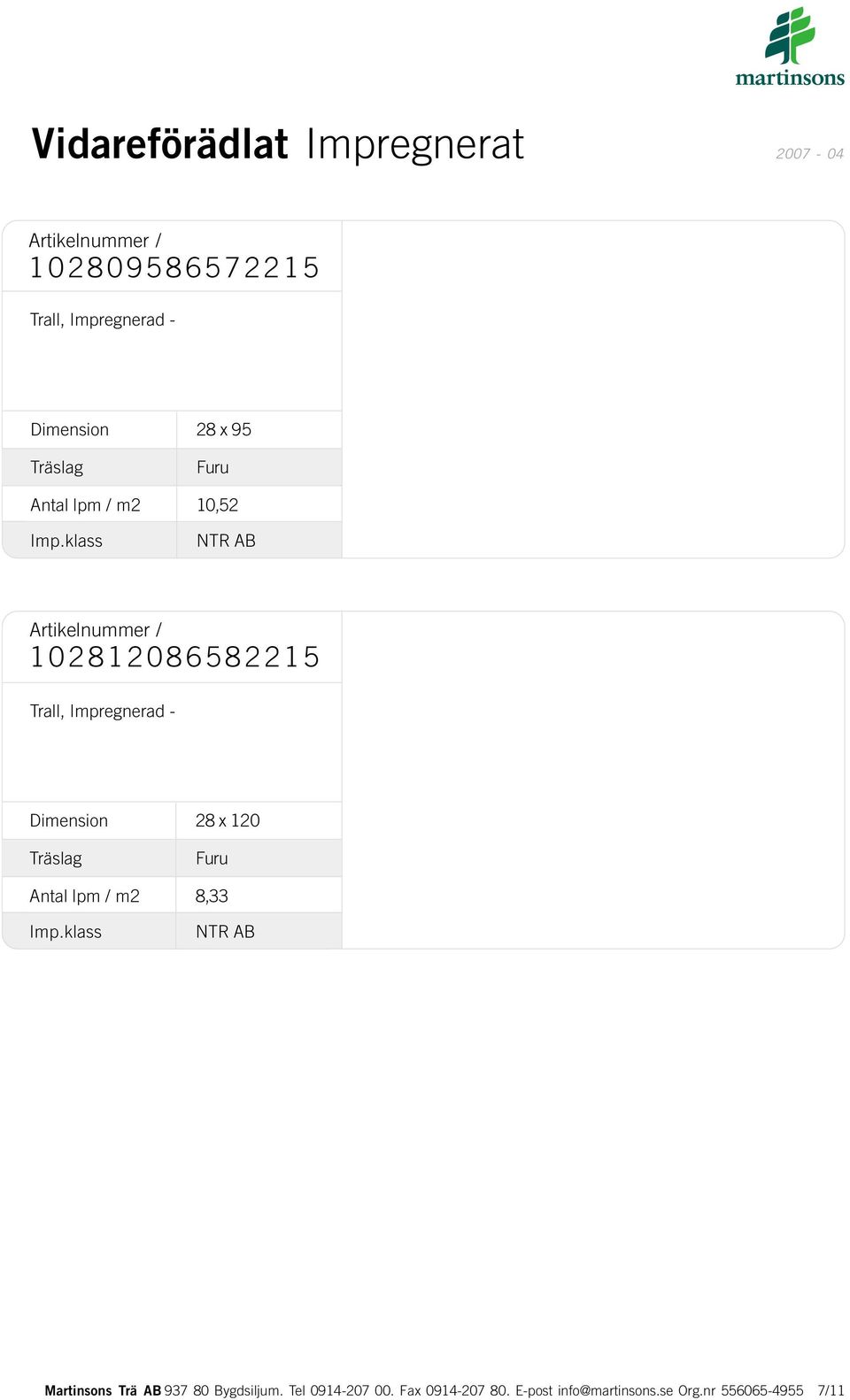Click the info@martinsons.se email address

click(615, 1390)
